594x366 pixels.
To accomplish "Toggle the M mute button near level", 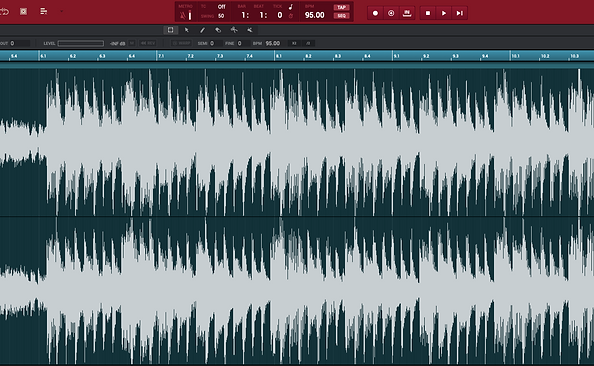I will [x=132, y=43].
